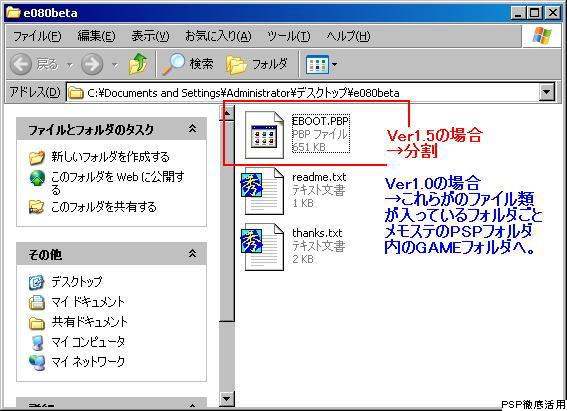The width and height of the screenshot is (567, 411).
Task: Expand the address bar dropdown arrow
Action: [x=546, y=92]
